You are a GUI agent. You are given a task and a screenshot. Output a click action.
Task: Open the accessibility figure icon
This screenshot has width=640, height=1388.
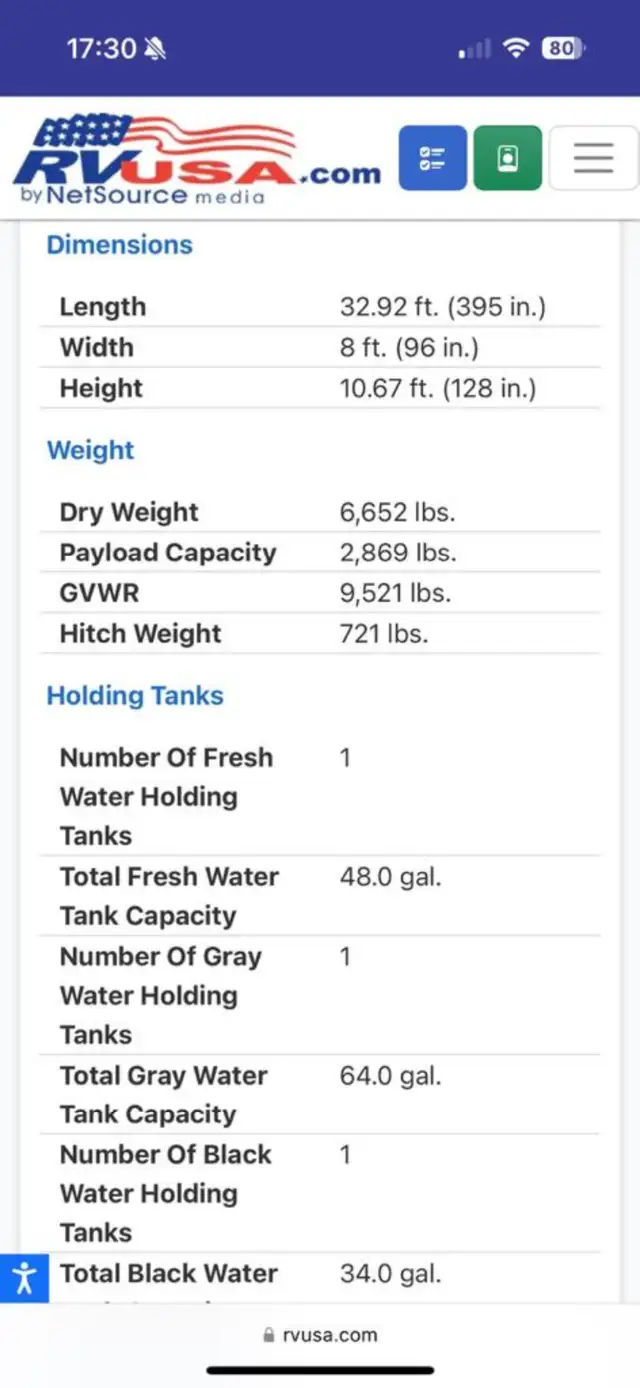click(24, 1278)
